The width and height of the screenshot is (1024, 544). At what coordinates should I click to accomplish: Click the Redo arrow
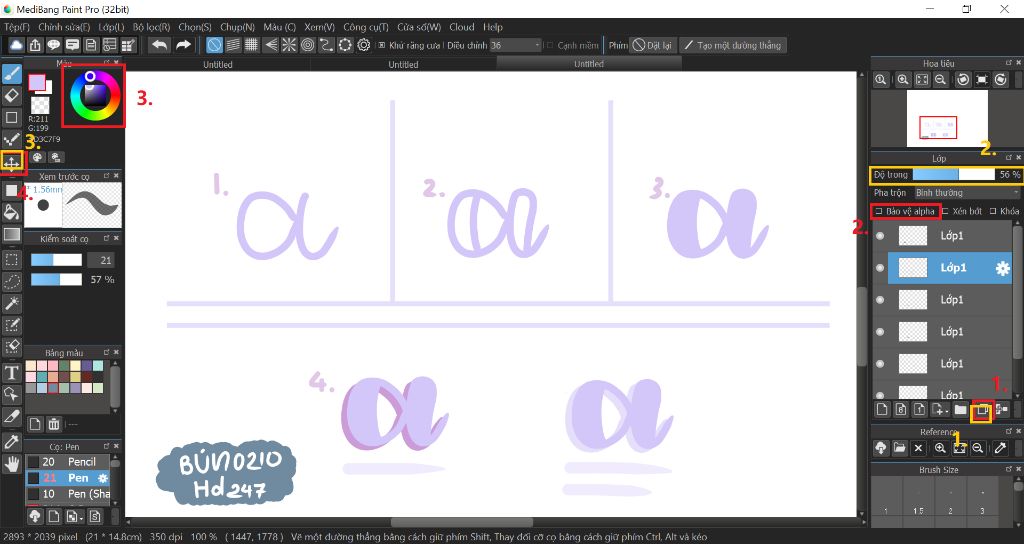click(x=184, y=45)
